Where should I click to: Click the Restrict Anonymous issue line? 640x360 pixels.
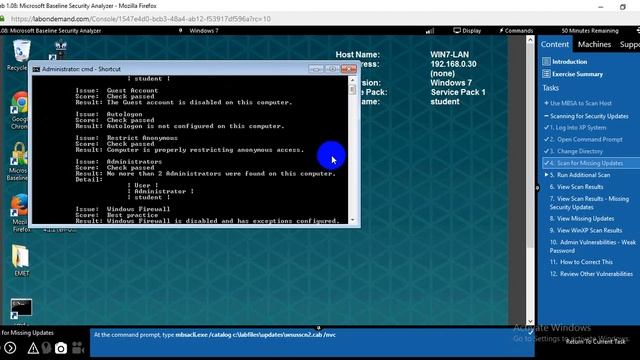[x=127, y=138]
